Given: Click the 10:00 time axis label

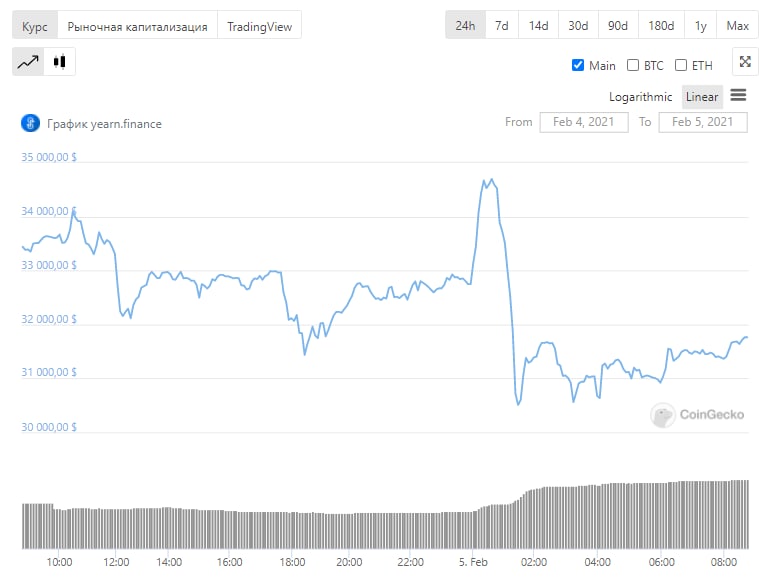Looking at the screenshot, I should 59,562.
